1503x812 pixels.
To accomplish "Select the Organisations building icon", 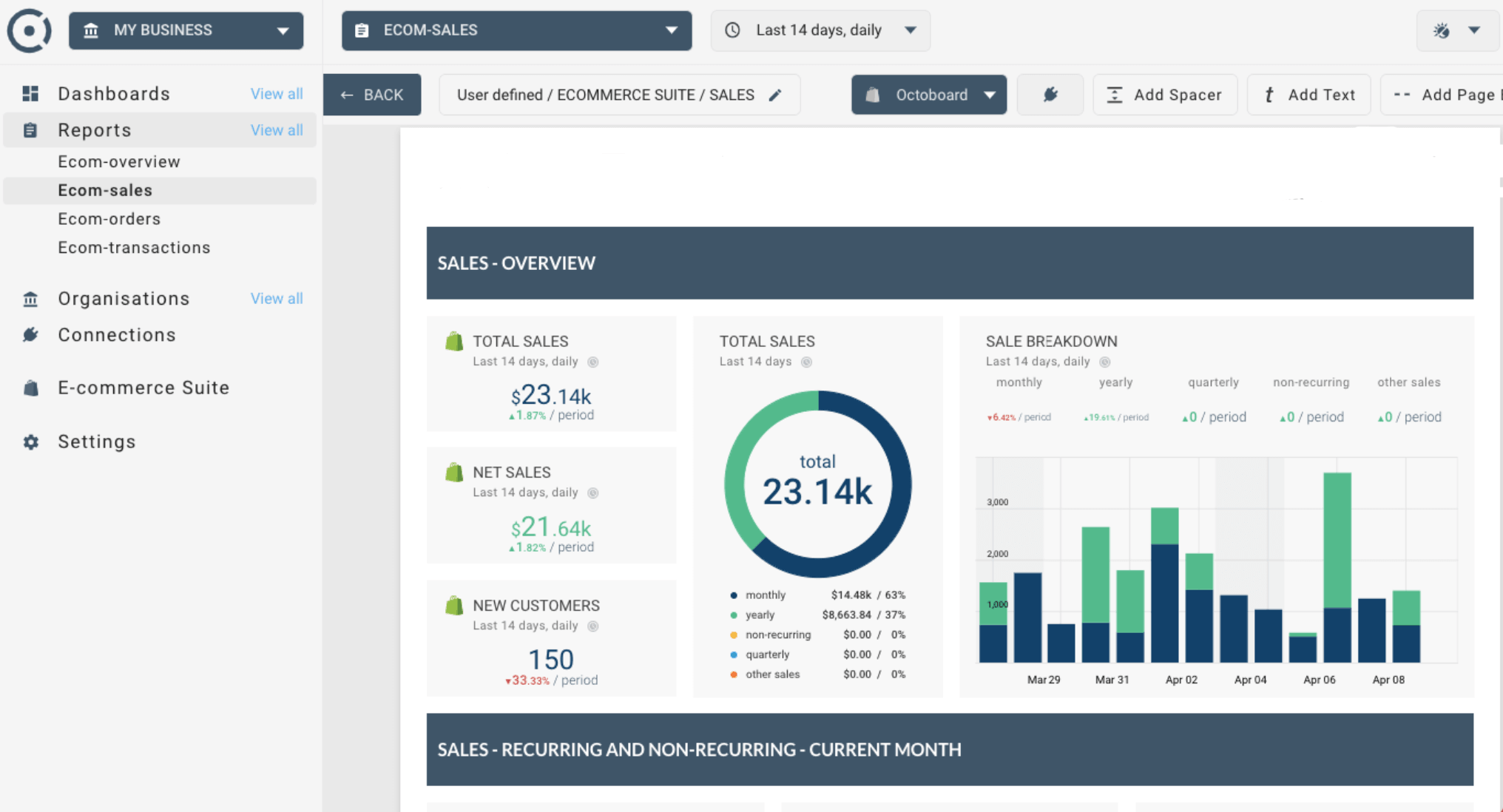I will [x=30, y=299].
